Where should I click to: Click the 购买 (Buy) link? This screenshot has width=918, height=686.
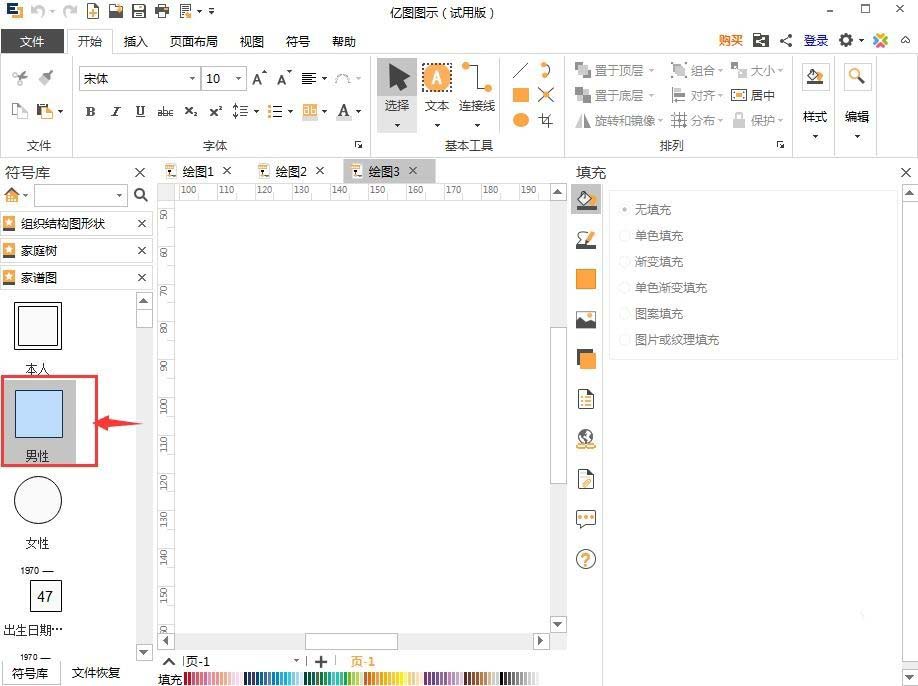pos(730,40)
